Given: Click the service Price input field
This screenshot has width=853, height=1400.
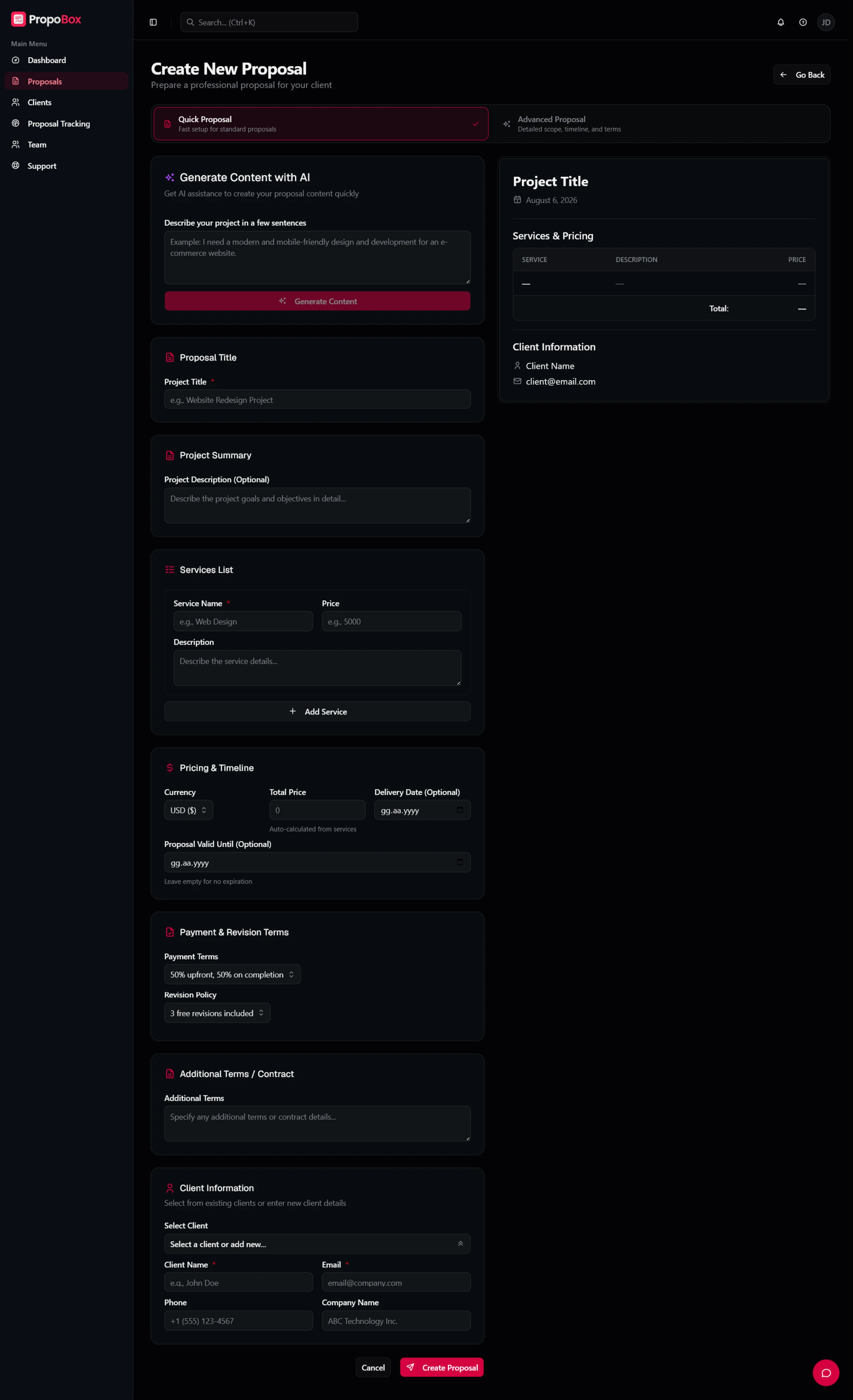Looking at the screenshot, I should coord(391,621).
